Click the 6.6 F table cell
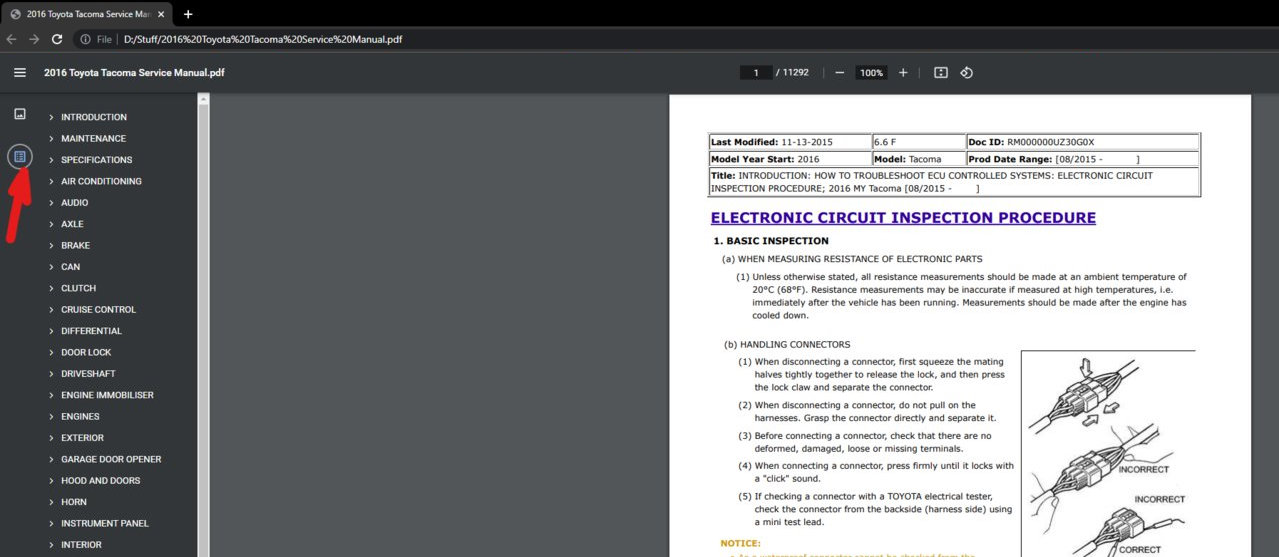This screenshot has width=1279, height=557. point(918,142)
